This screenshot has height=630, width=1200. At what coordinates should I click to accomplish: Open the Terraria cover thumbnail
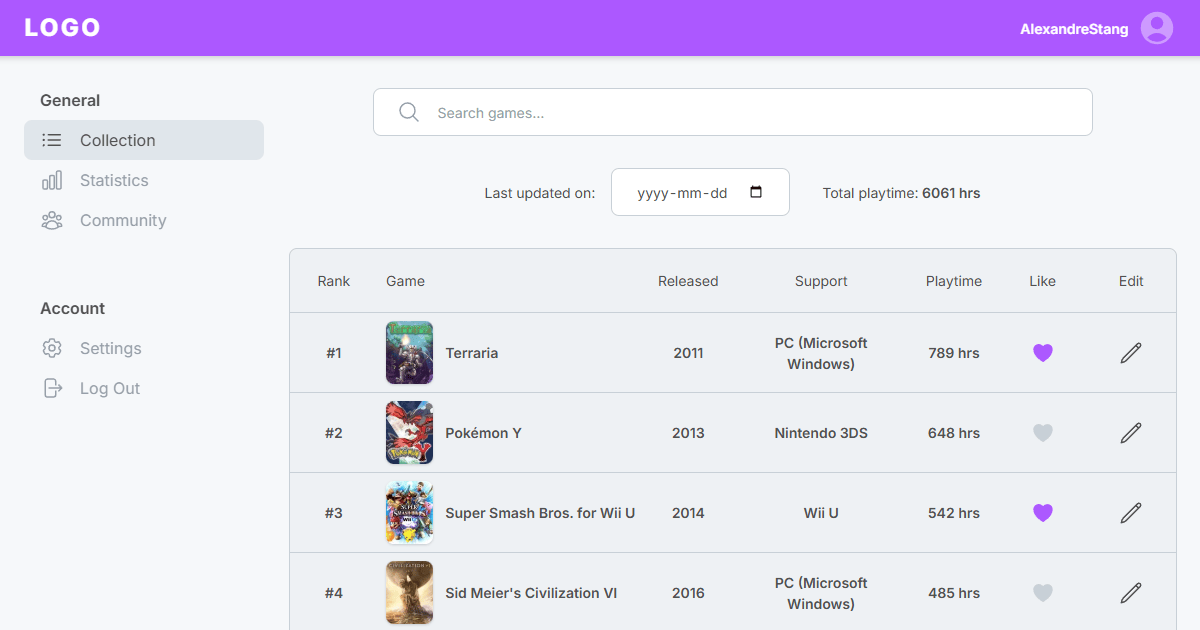(x=410, y=353)
